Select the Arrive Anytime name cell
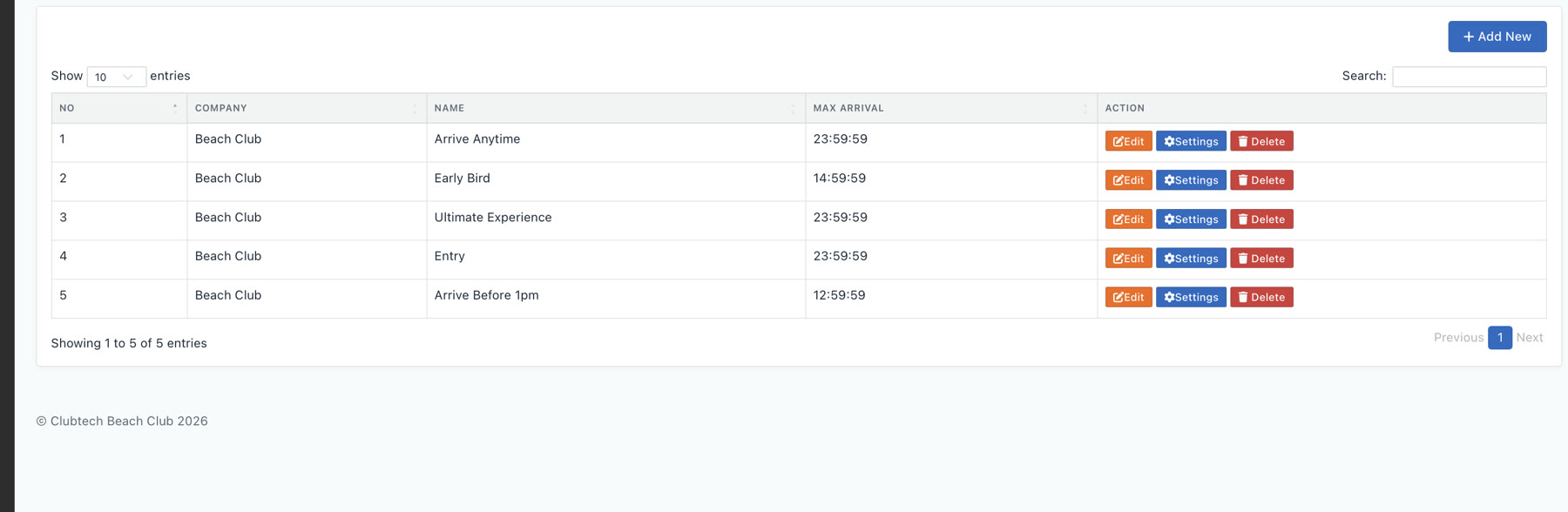The width and height of the screenshot is (1568, 512). click(x=616, y=142)
